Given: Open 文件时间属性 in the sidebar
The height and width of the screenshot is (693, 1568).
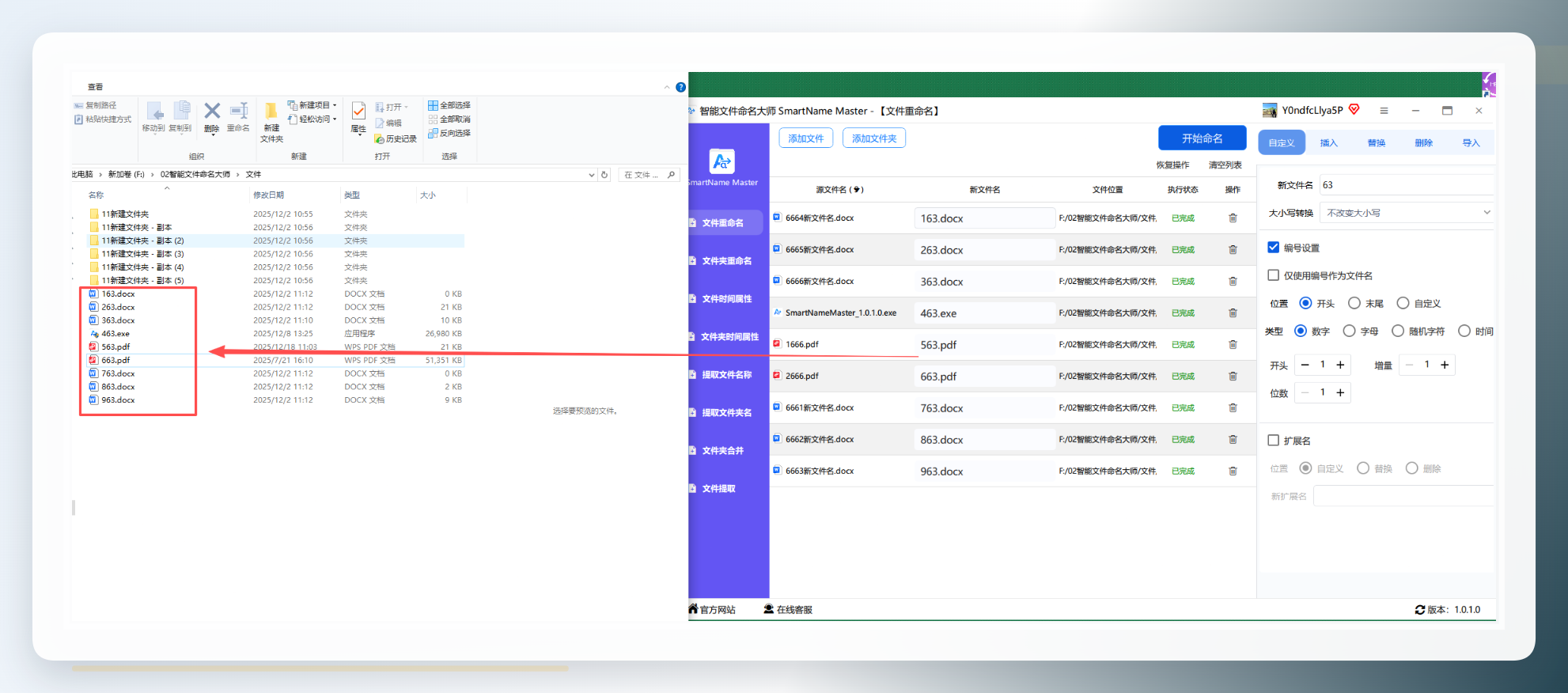Looking at the screenshot, I should point(726,299).
